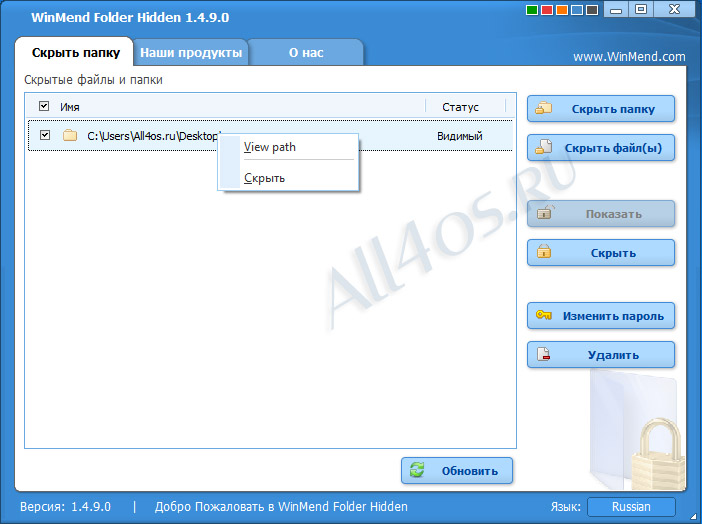The width and height of the screenshot is (702, 524).
Task: Click the Видимый status cell
Action: tap(459, 136)
